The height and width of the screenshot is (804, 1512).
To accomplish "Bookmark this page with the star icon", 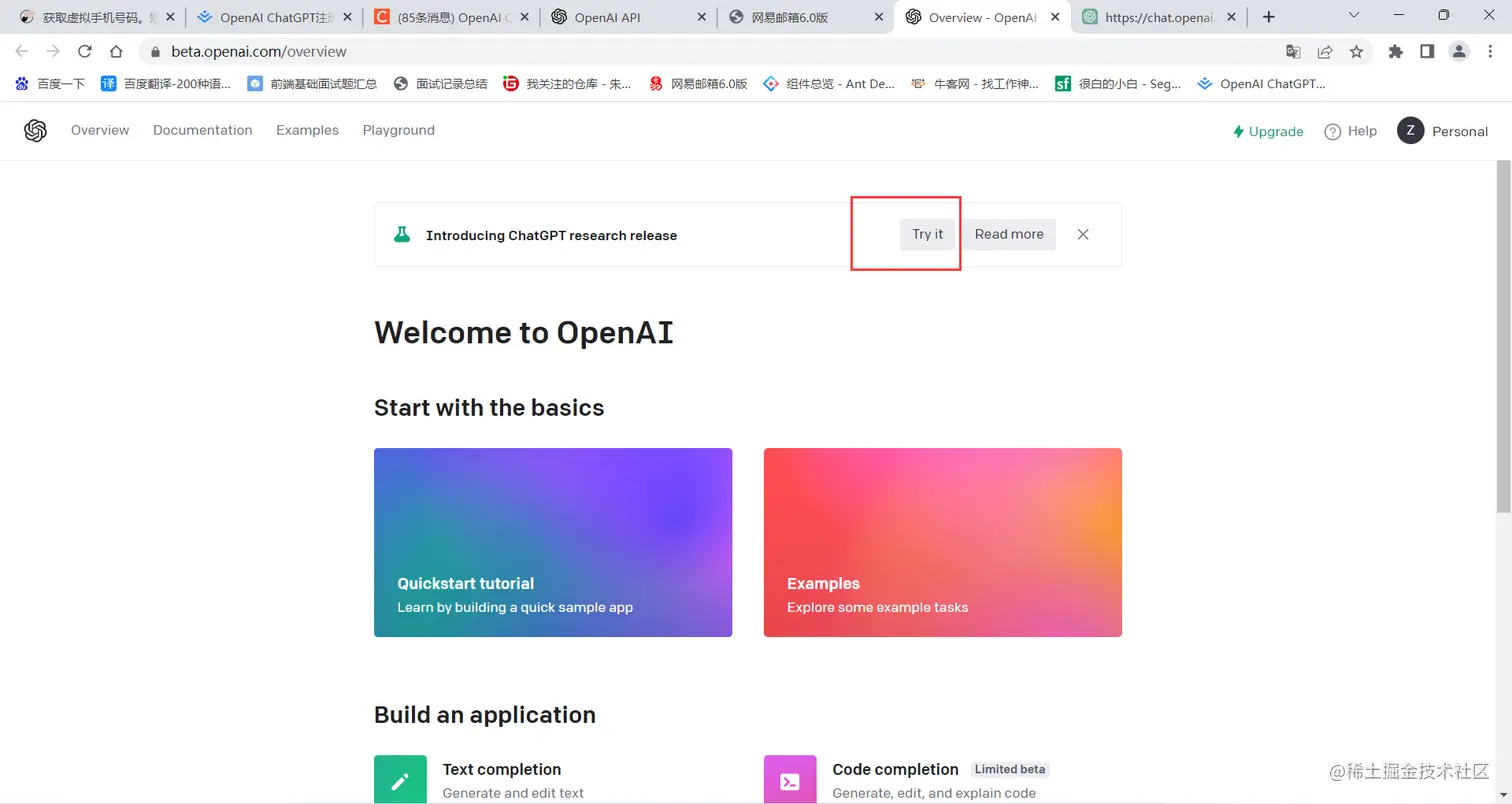I will pos(1356,51).
